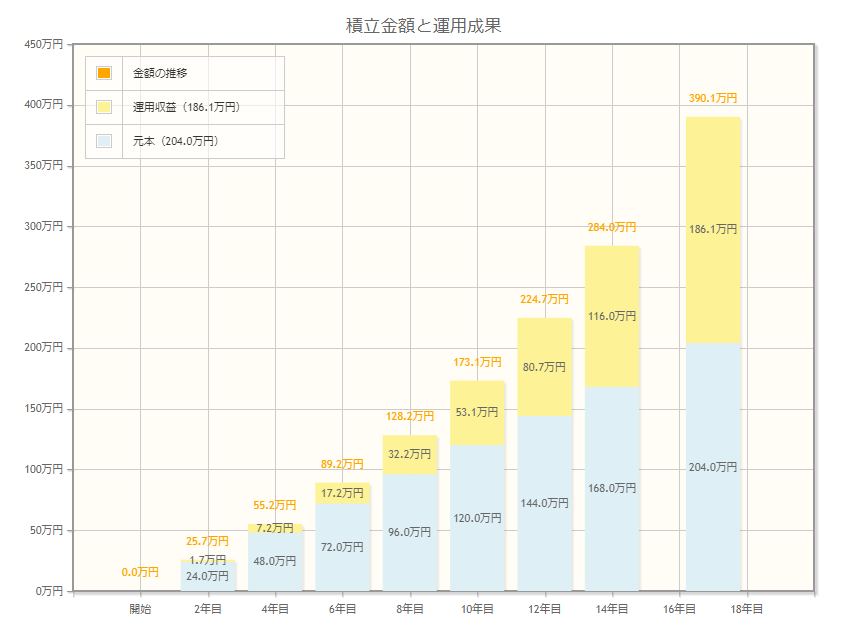Click the 144.0万円 blue segment value
This screenshot has height=626, width=853.
[544, 503]
